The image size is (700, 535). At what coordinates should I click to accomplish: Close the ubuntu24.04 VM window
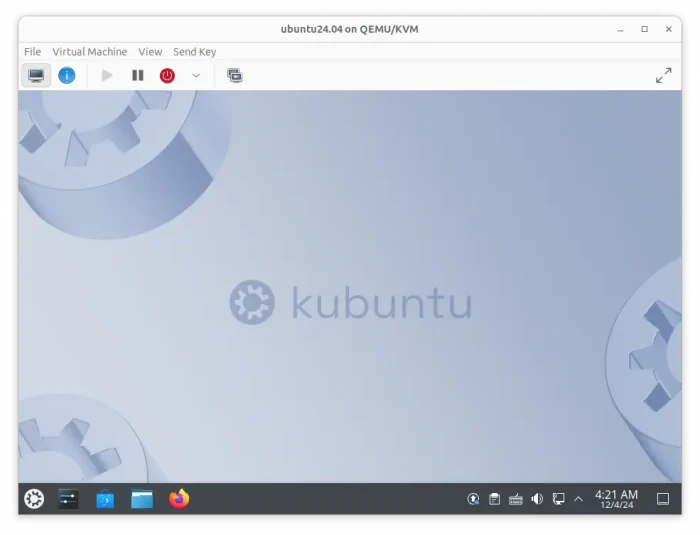[x=668, y=29]
